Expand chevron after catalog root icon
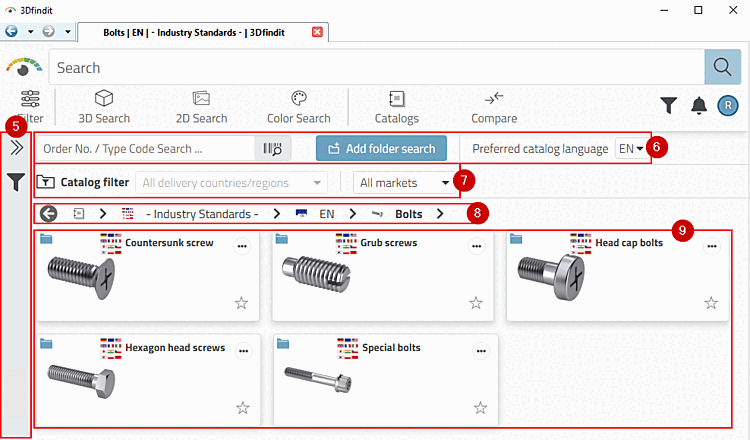Viewport: 750px width, 440px height. [x=102, y=214]
